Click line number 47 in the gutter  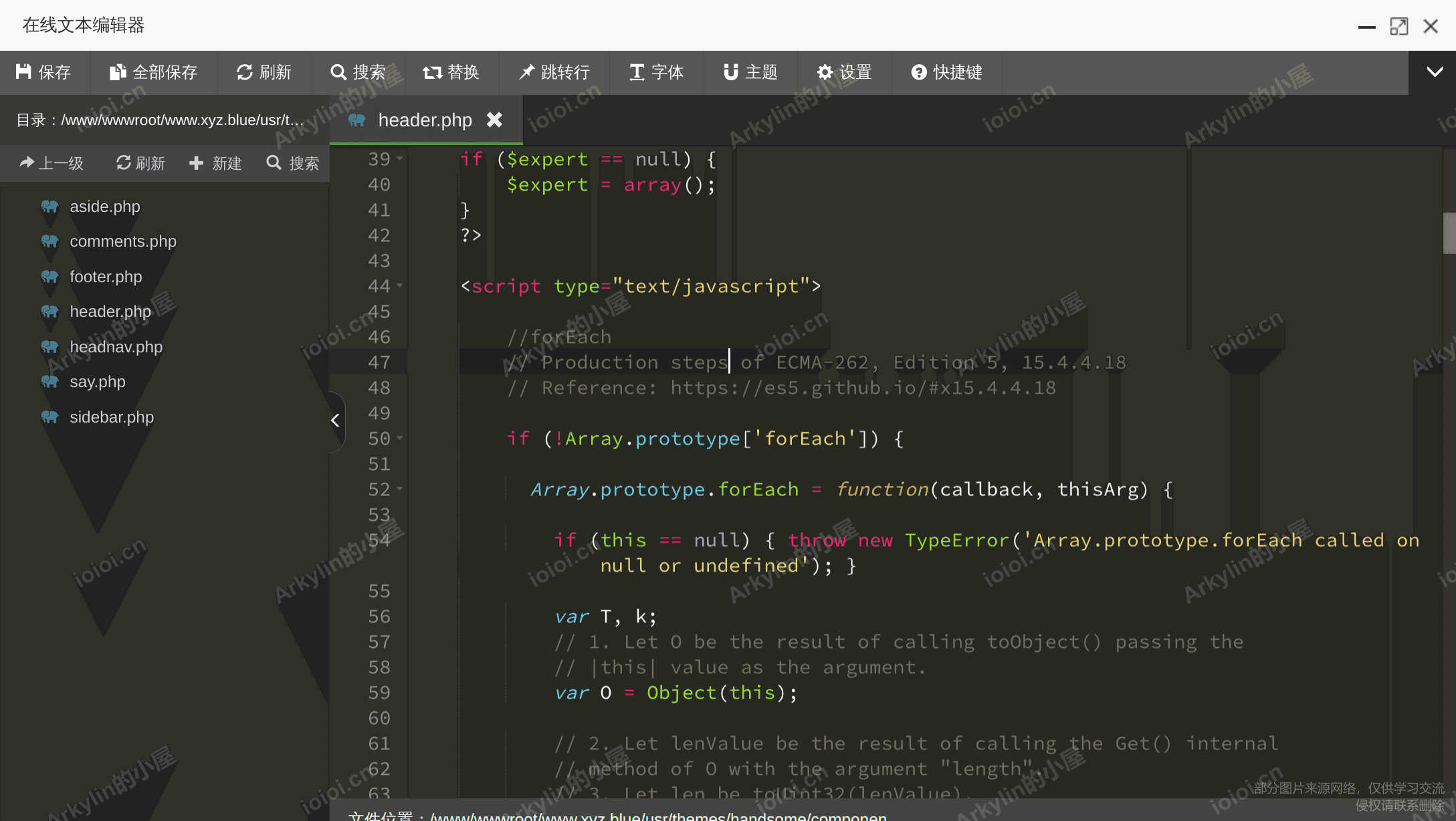[379, 362]
